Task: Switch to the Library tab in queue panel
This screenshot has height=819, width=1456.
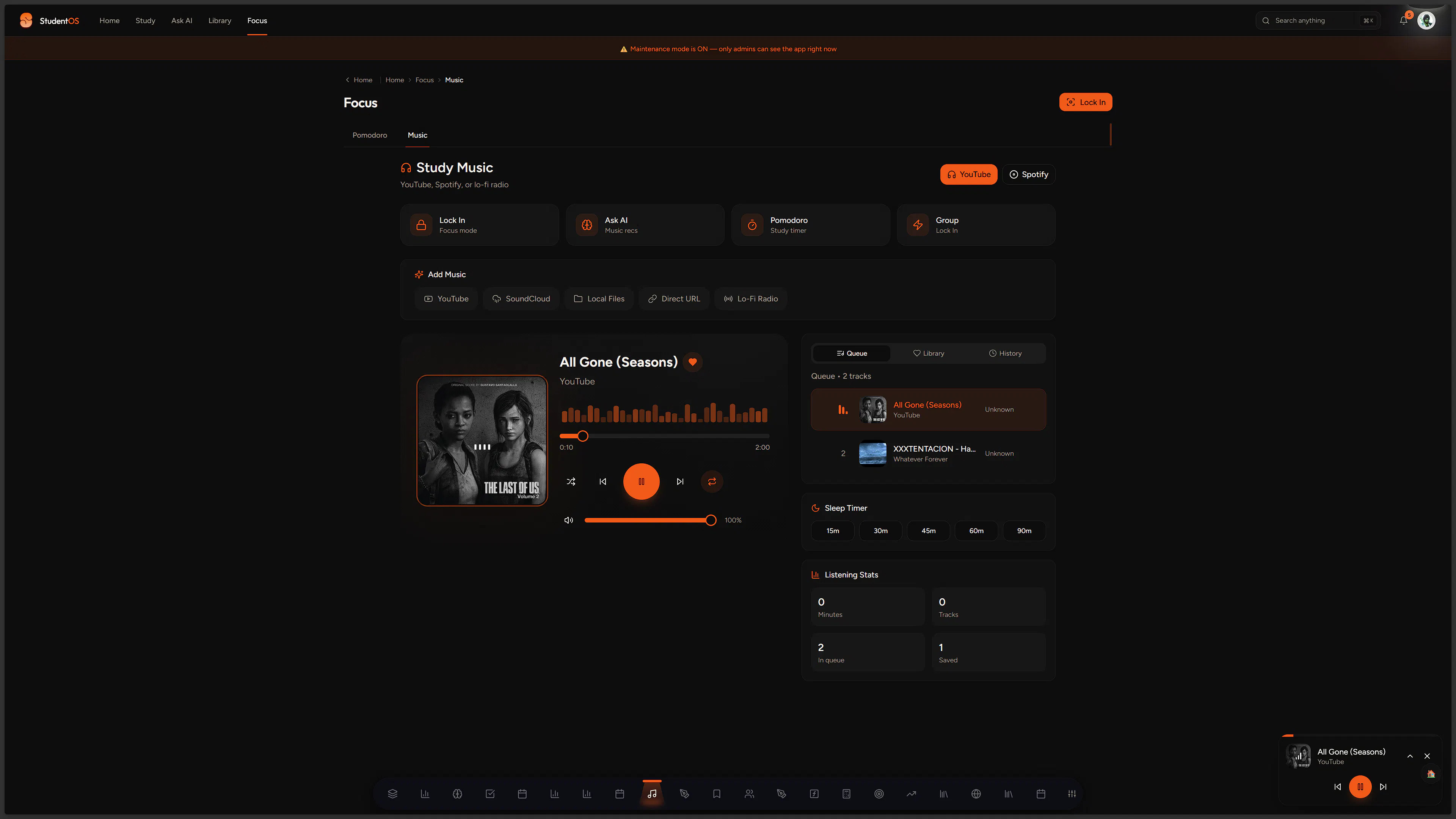Action: [929, 353]
